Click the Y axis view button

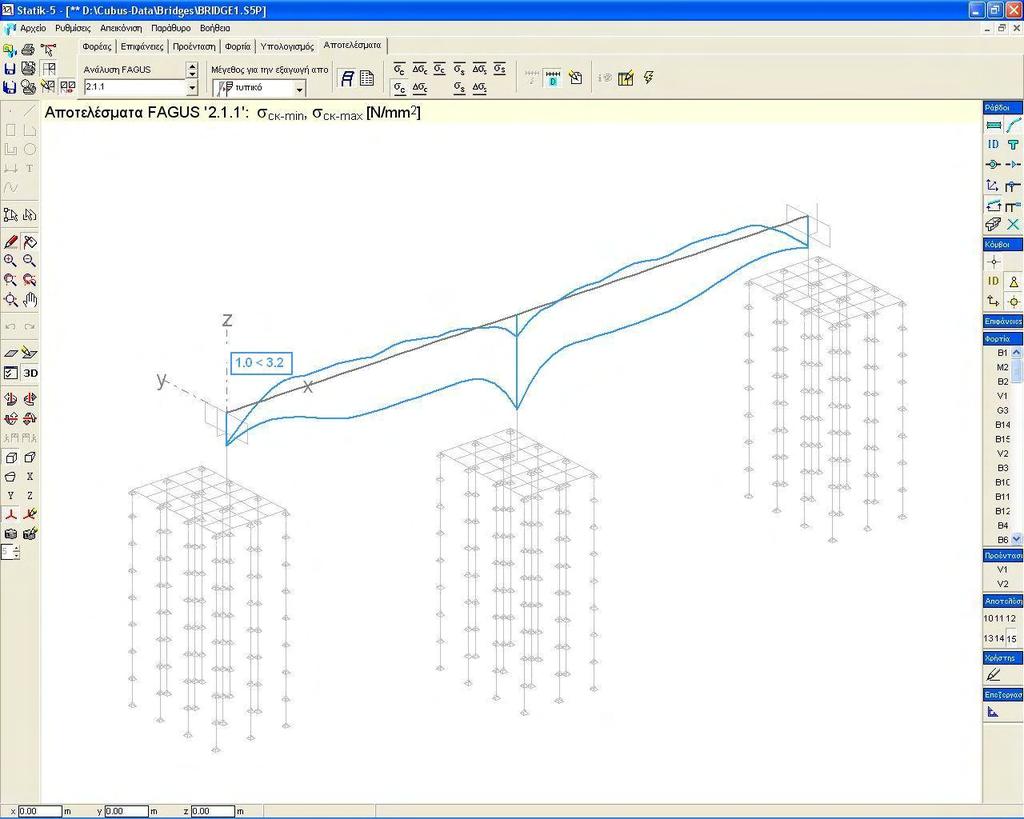(10, 496)
